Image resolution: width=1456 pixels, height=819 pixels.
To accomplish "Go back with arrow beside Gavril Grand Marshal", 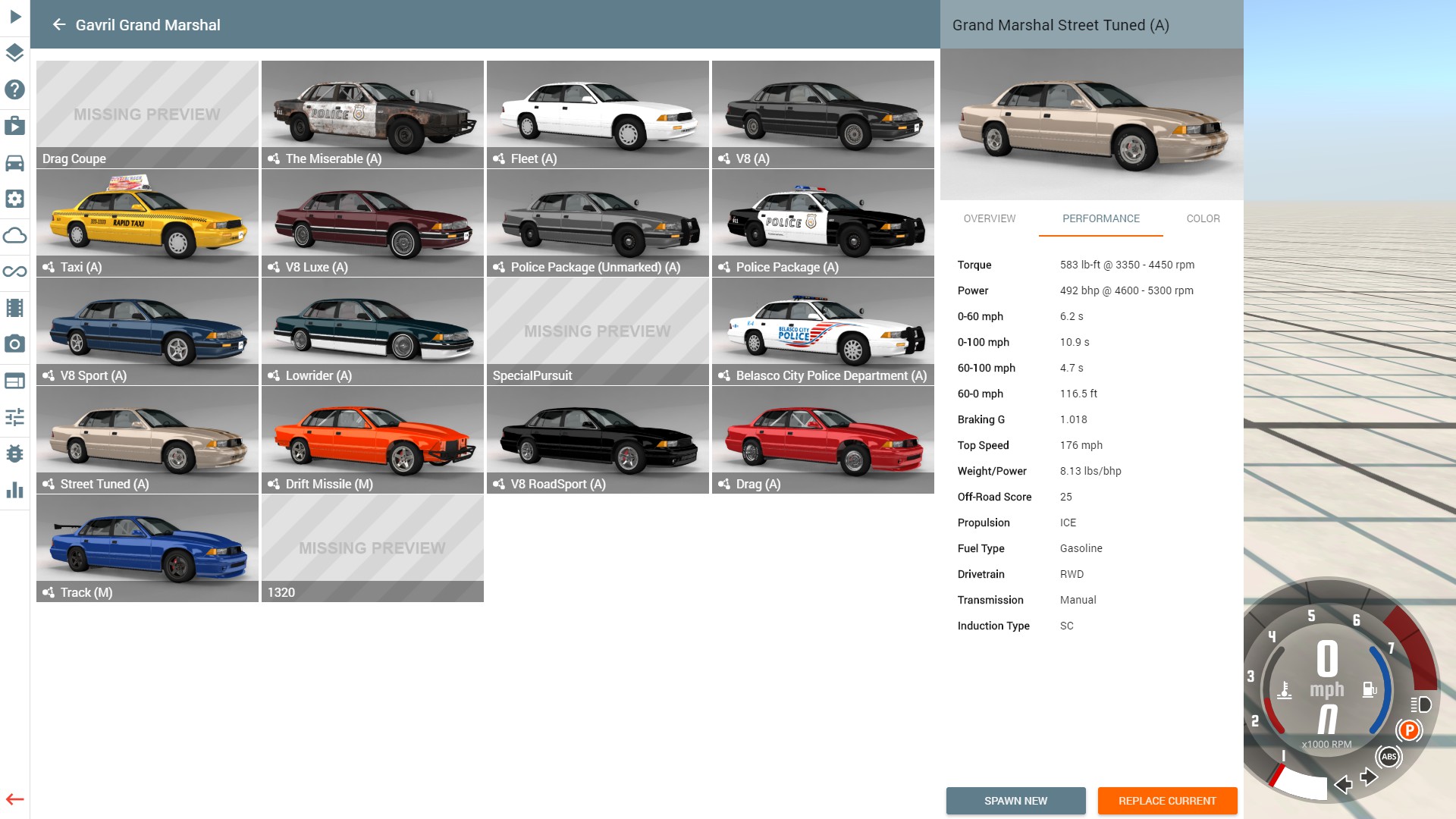I will pos(59,25).
